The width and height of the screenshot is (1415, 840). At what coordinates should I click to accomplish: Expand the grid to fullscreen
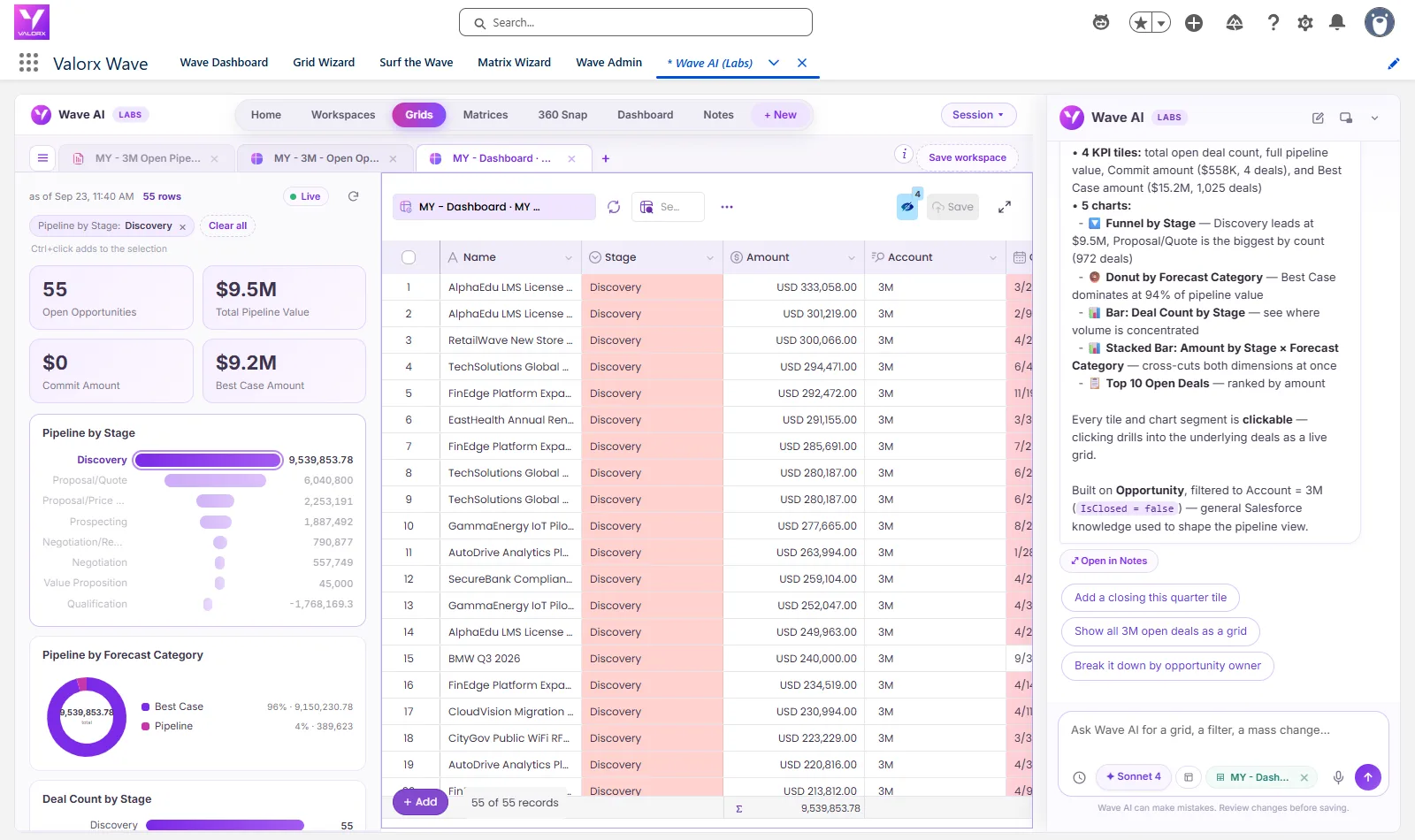click(x=1005, y=207)
